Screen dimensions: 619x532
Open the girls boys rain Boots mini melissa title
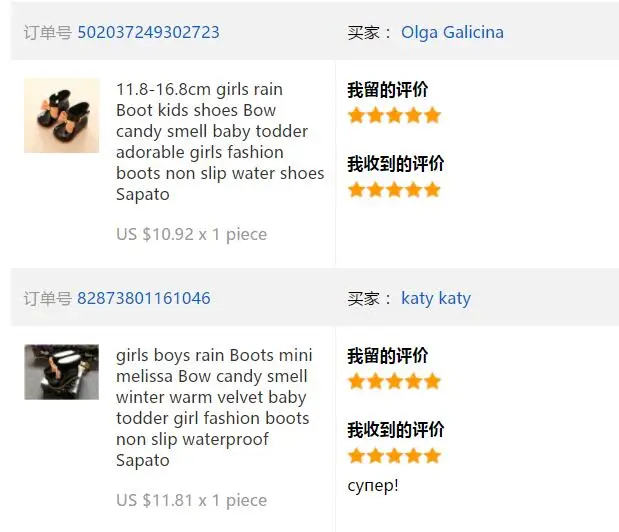click(x=214, y=408)
